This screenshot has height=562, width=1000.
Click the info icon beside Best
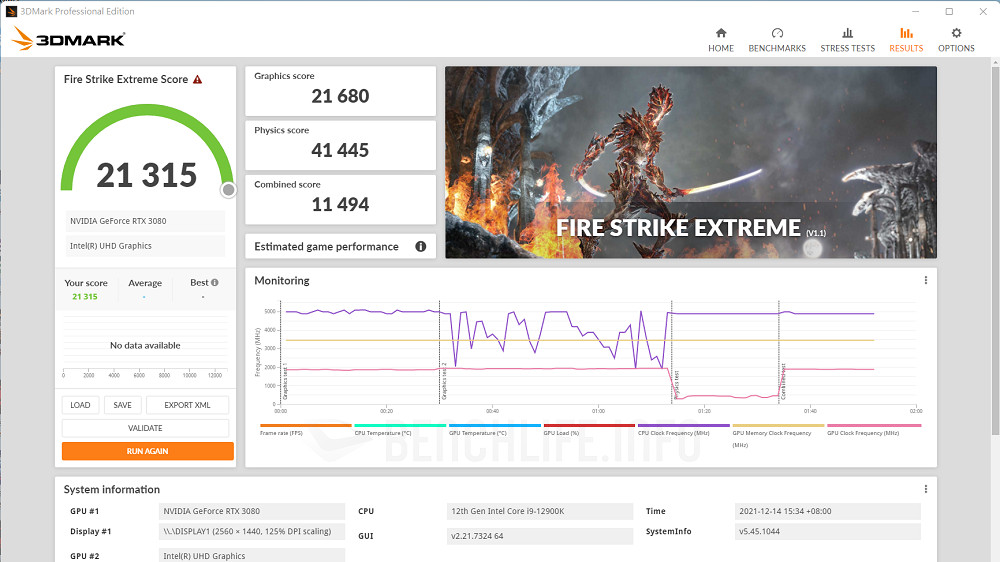215,283
